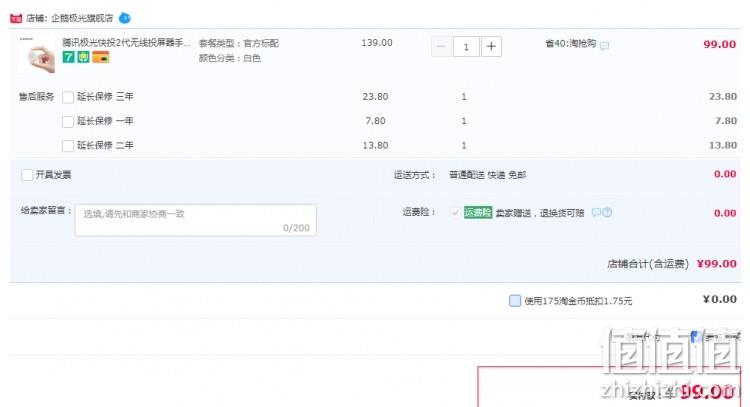Image resolution: width=750 pixels, height=407 pixels.
Task: Click the Tmall store logo icon
Action: (x=16, y=18)
